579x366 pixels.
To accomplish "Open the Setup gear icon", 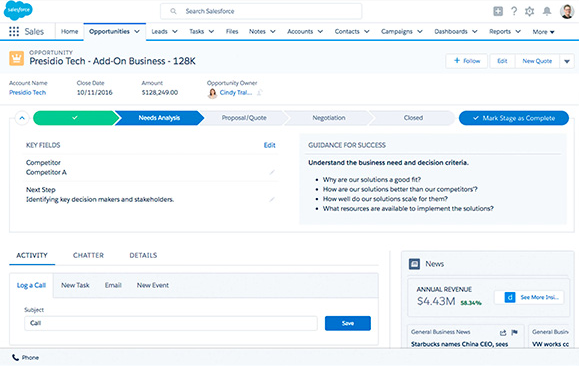I will point(530,11).
